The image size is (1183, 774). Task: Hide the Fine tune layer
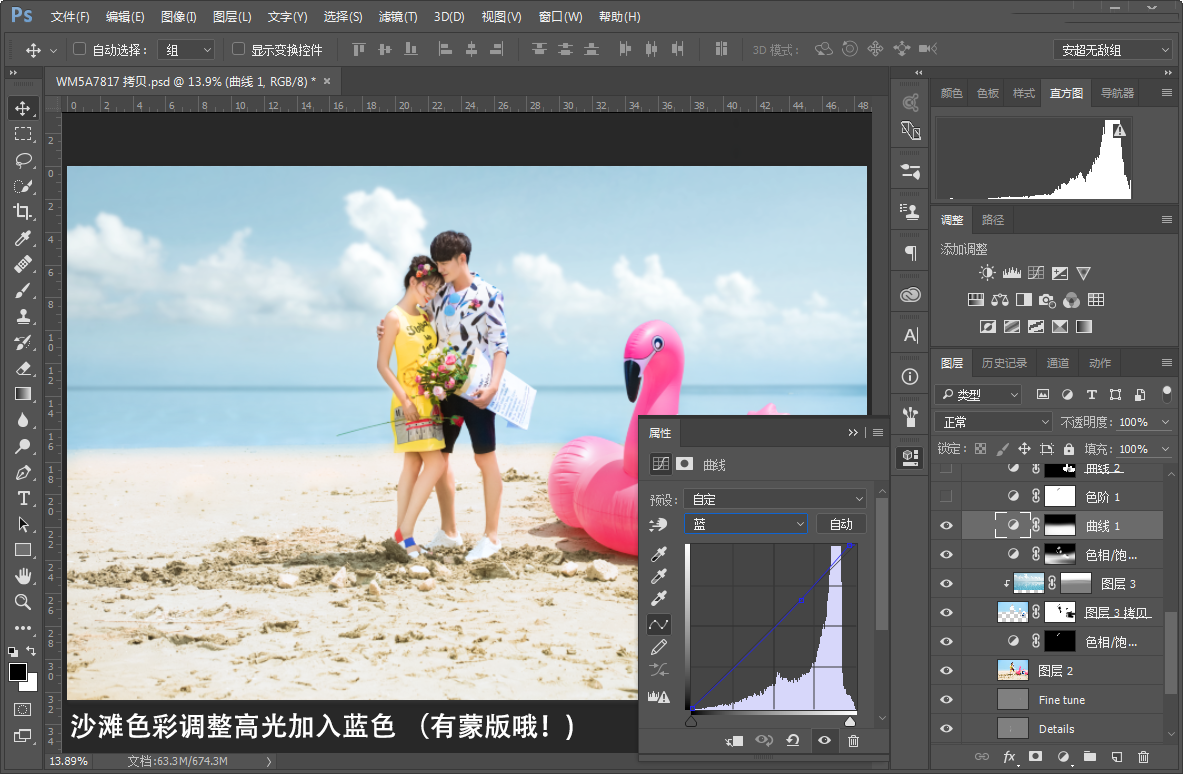pos(946,700)
